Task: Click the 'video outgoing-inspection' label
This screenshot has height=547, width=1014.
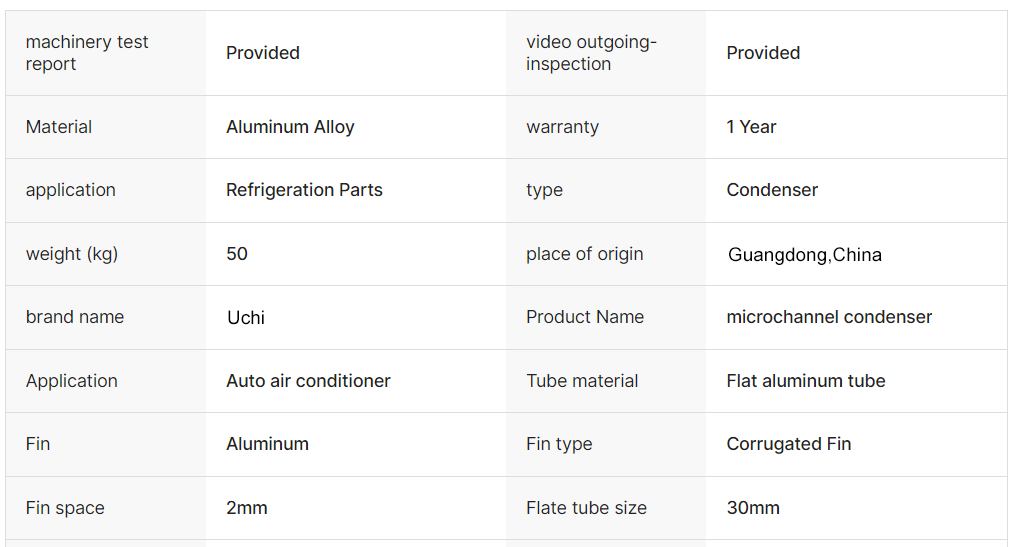Action: (x=591, y=53)
